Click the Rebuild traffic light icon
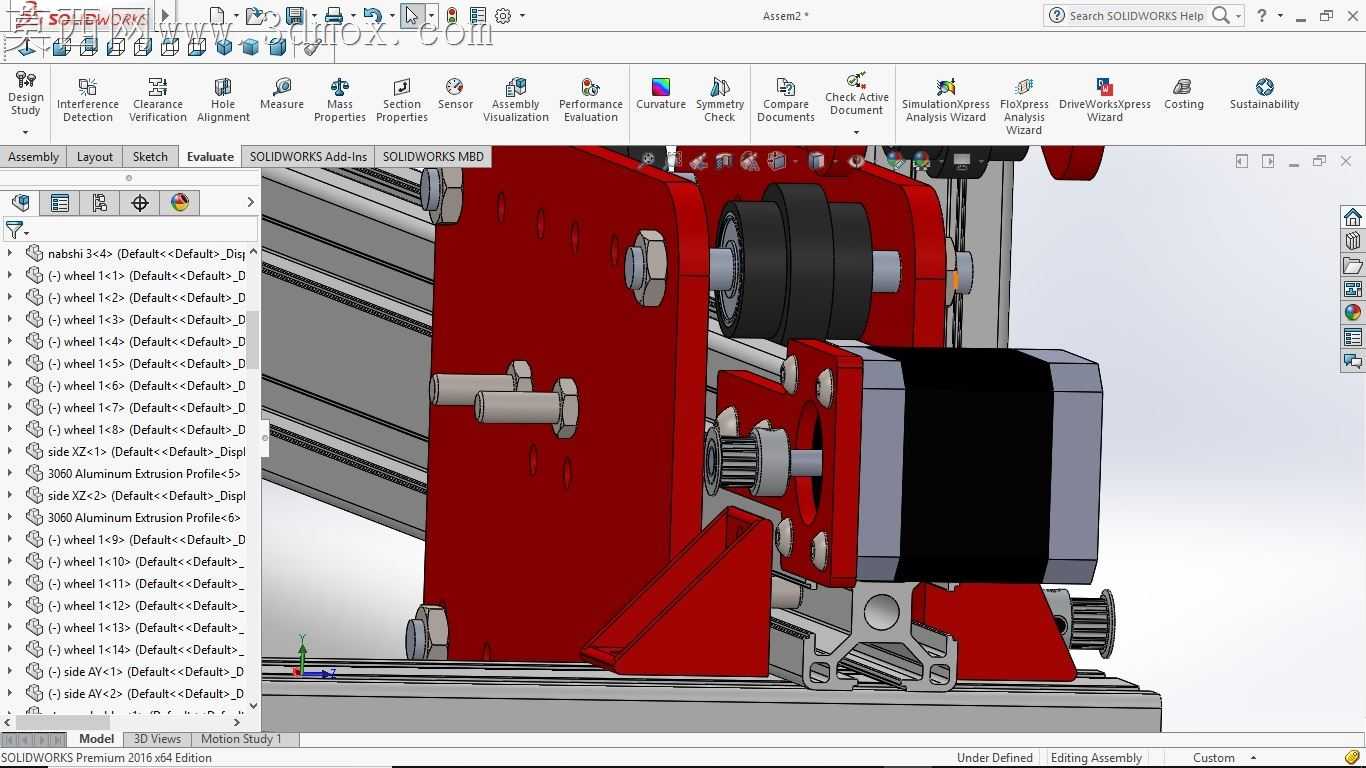The width and height of the screenshot is (1366, 768). [x=452, y=16]
